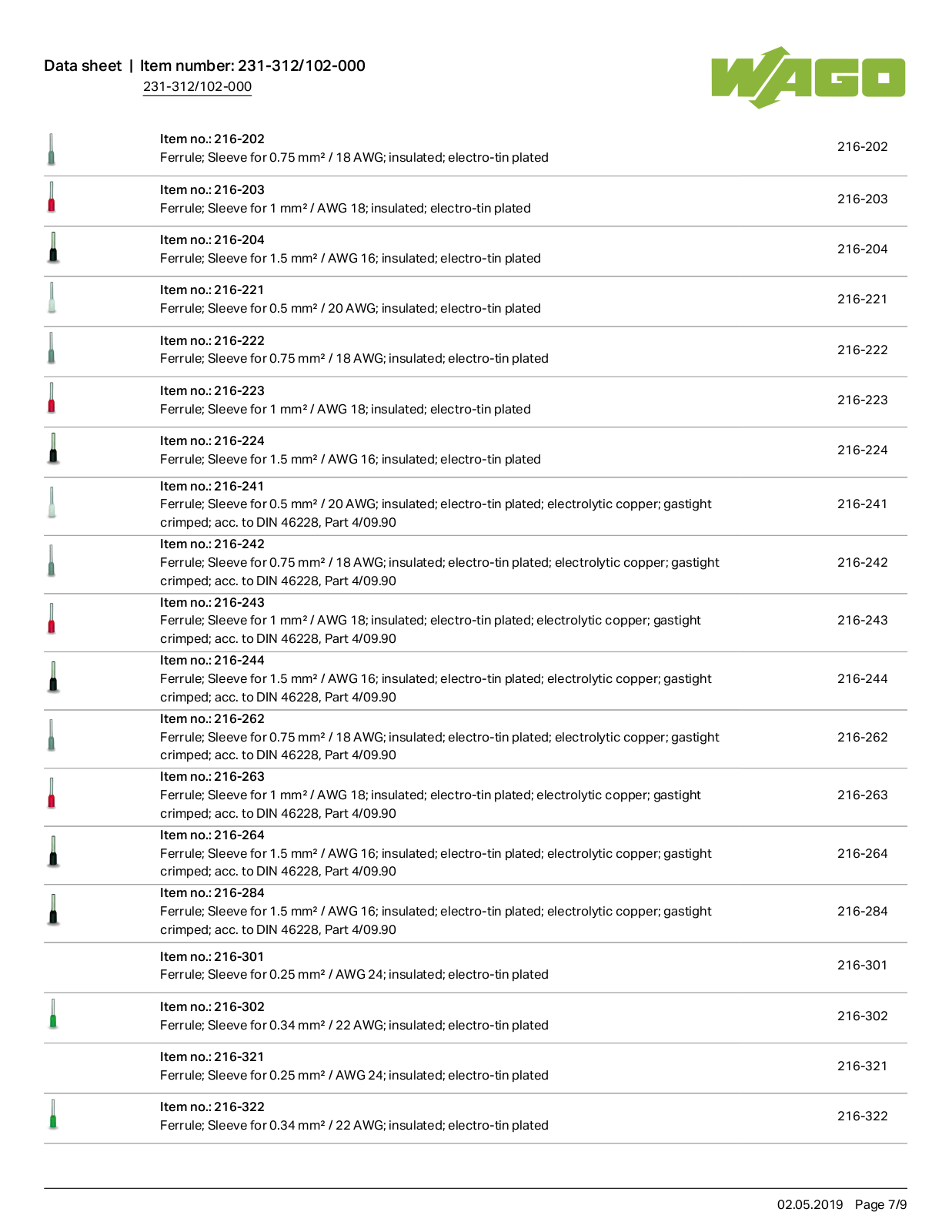Image resolution: width=952 pixels, height=1232 pixels.
Task: Open the 216-263 link in right column
Action: [862, 795]
